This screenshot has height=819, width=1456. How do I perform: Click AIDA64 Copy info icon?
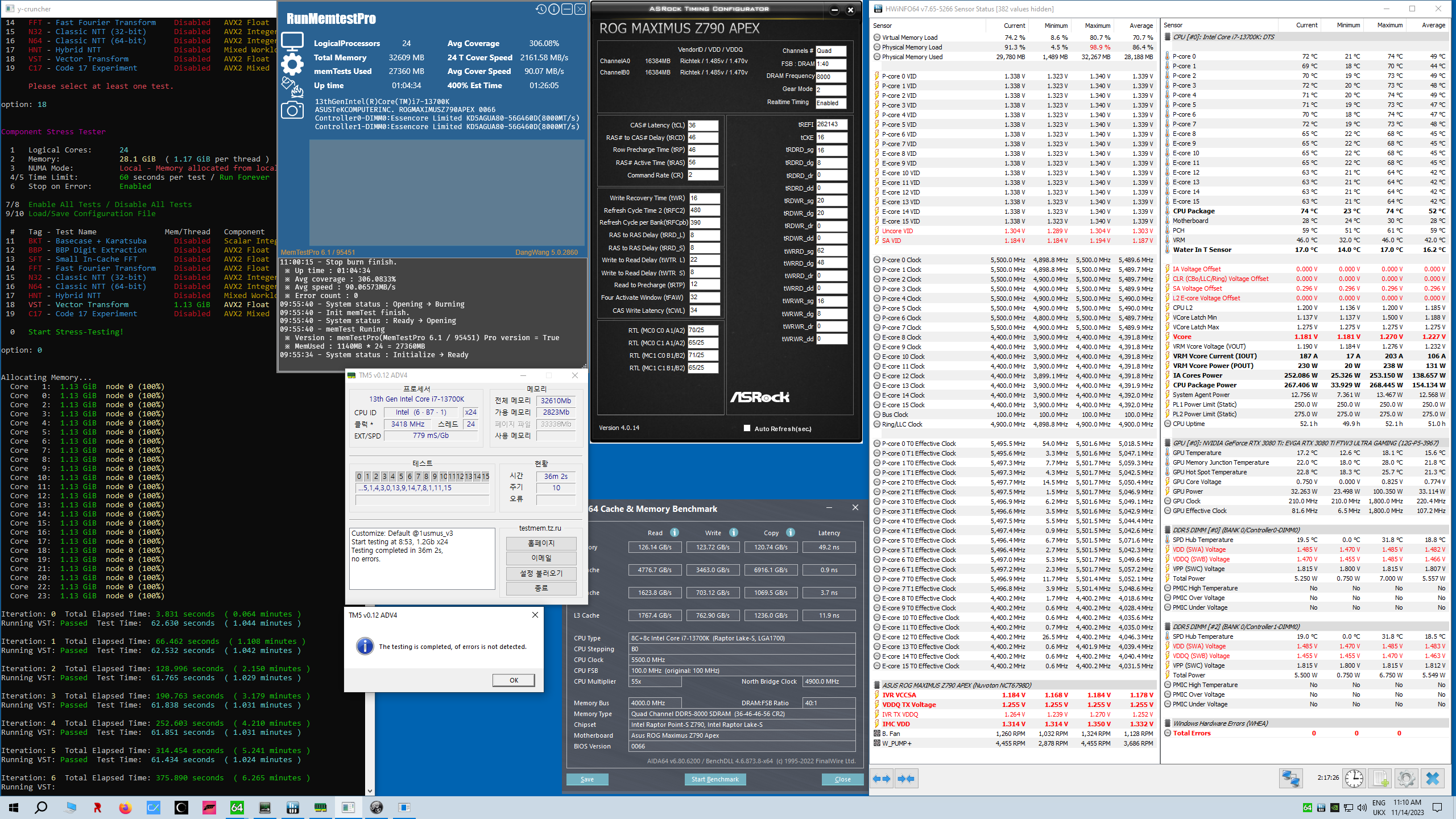tap(791, 532)
